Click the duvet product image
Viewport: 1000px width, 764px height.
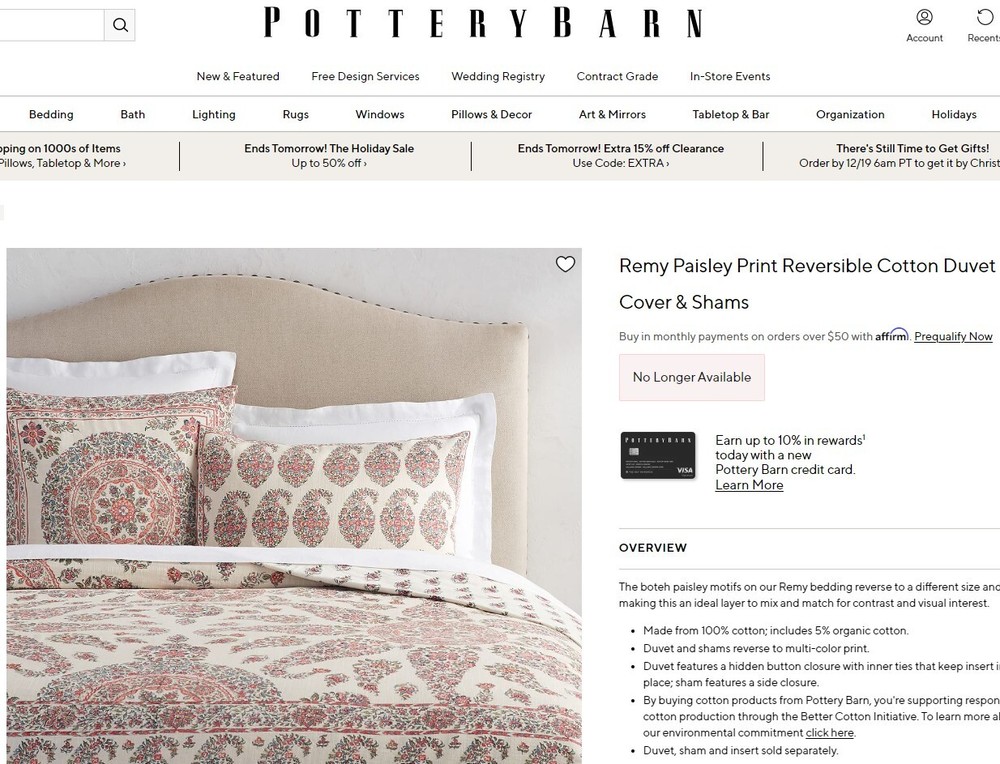coord(294,506)
